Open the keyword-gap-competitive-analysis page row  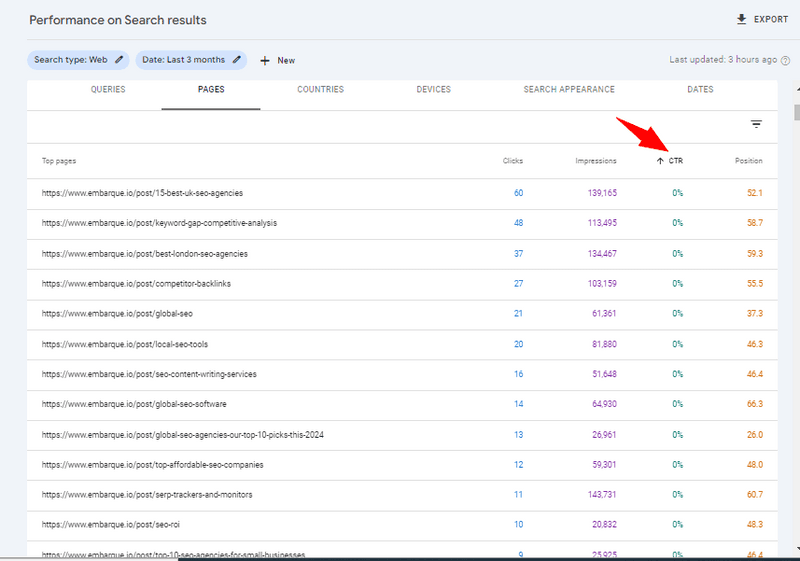pos(402,223)
